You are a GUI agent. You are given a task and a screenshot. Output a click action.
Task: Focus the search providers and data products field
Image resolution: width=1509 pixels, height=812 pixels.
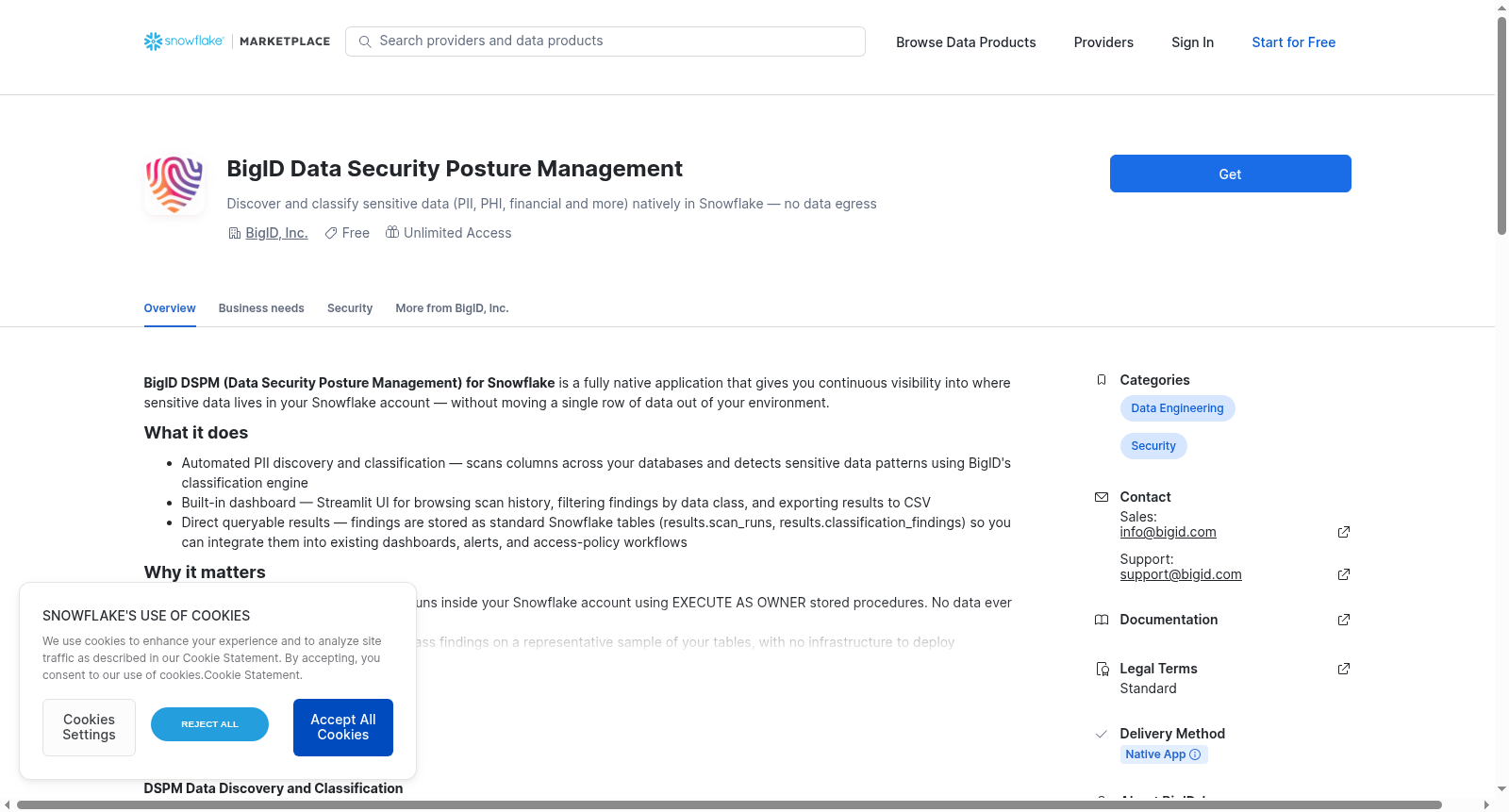click(605, 41)
